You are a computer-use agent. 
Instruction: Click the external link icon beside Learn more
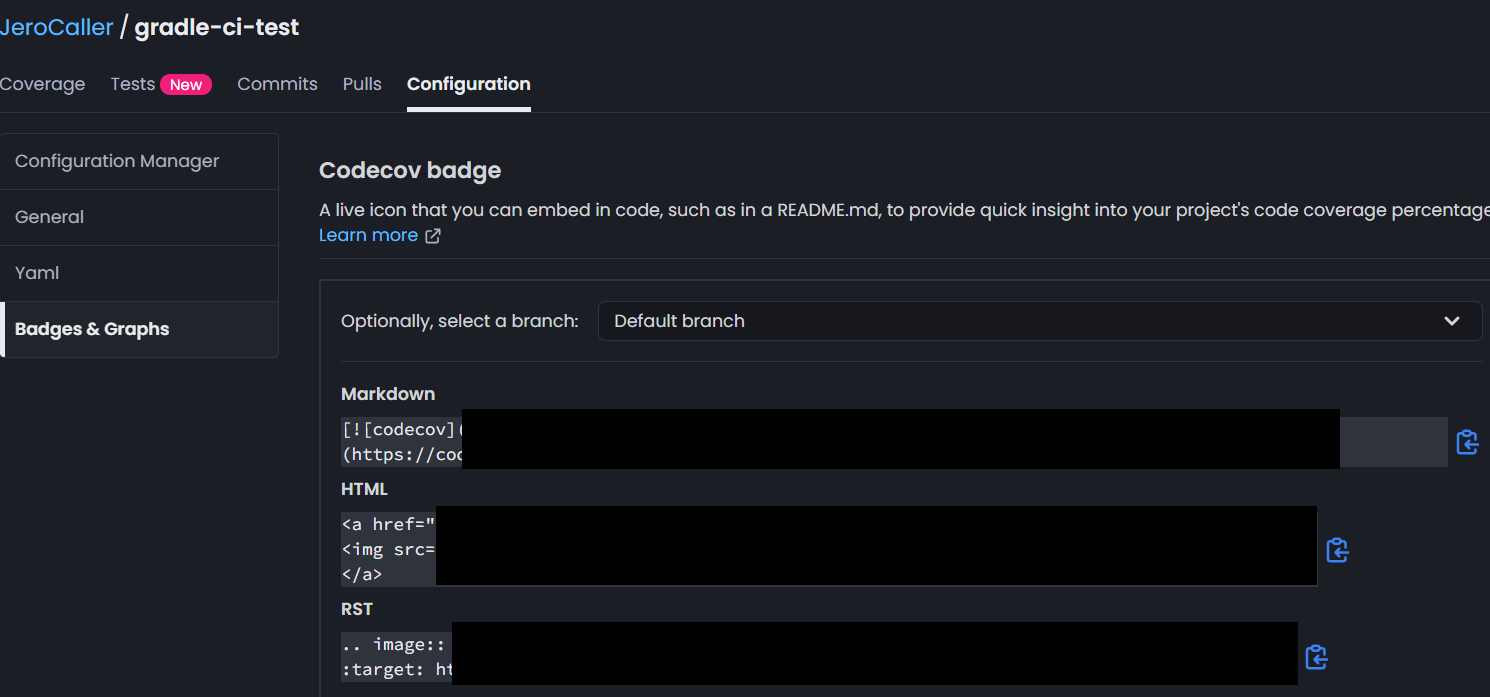433,236
